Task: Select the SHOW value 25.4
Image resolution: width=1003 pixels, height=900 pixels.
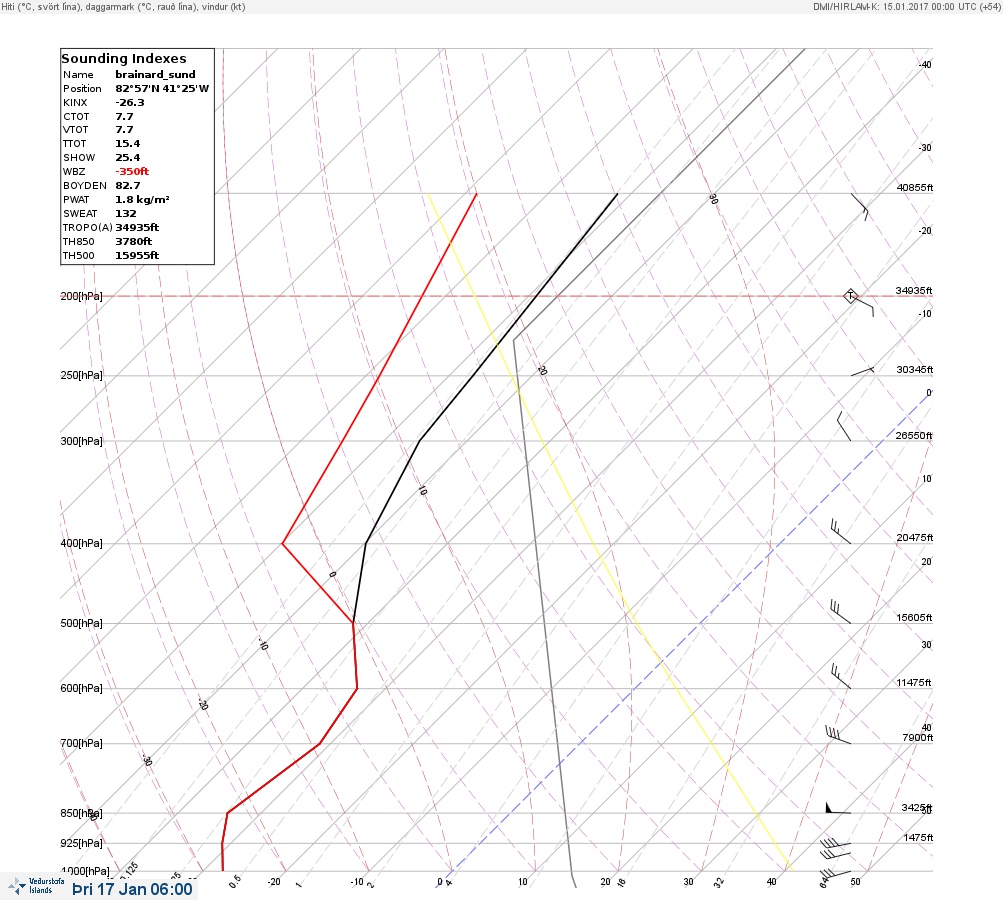Action: pyautogui.click(x=127, y=157)
